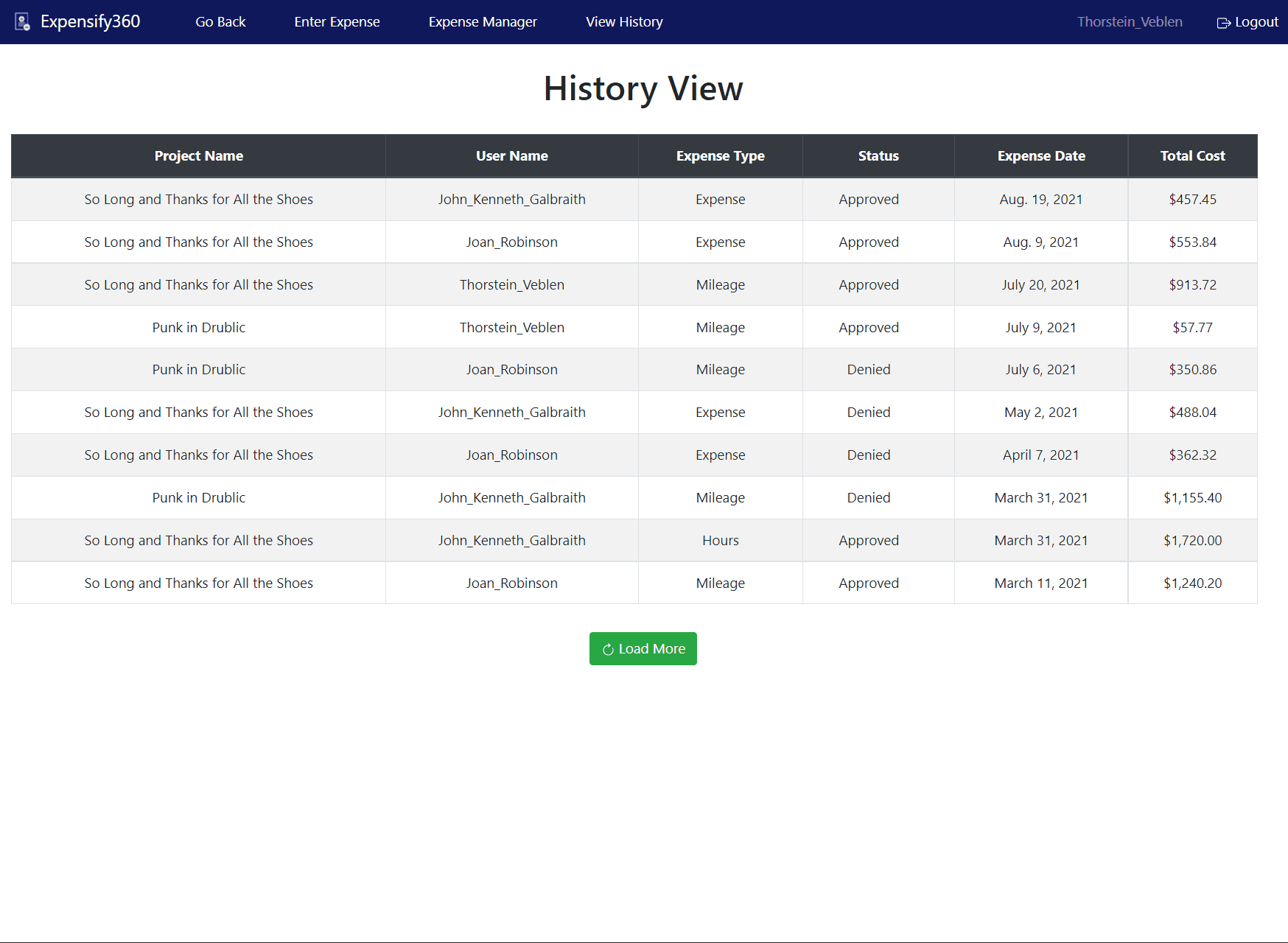Click the Project Name column header

[198, 156]
